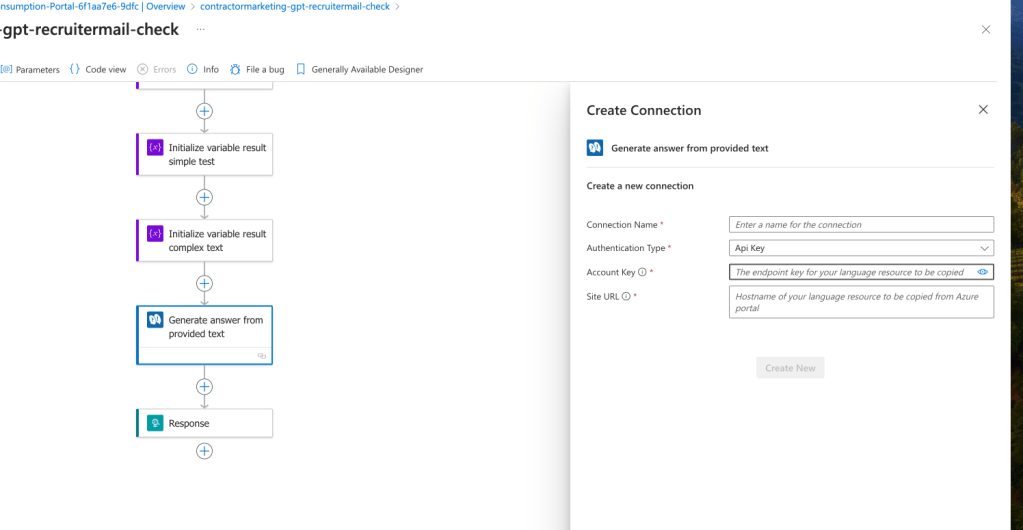1023x530 pixels.
Task: Focus the Account Key field
Action: 861,272
